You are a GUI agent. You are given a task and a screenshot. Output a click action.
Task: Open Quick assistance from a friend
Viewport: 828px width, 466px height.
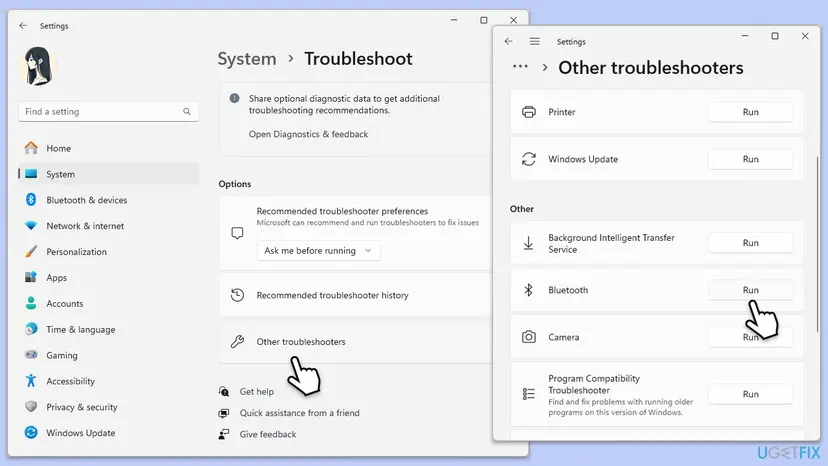(299, 413)
